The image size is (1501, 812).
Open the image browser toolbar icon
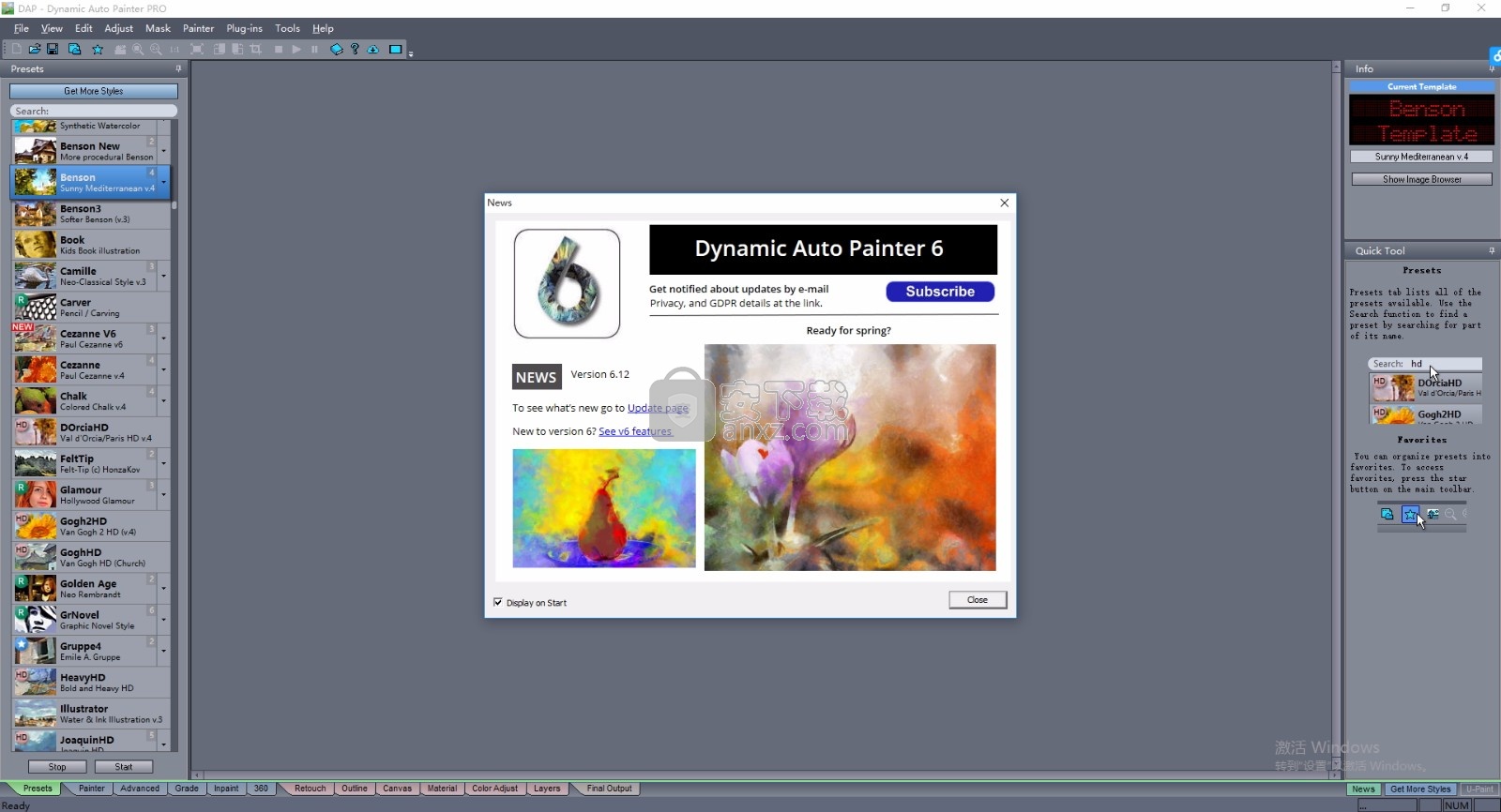point(74,49)
